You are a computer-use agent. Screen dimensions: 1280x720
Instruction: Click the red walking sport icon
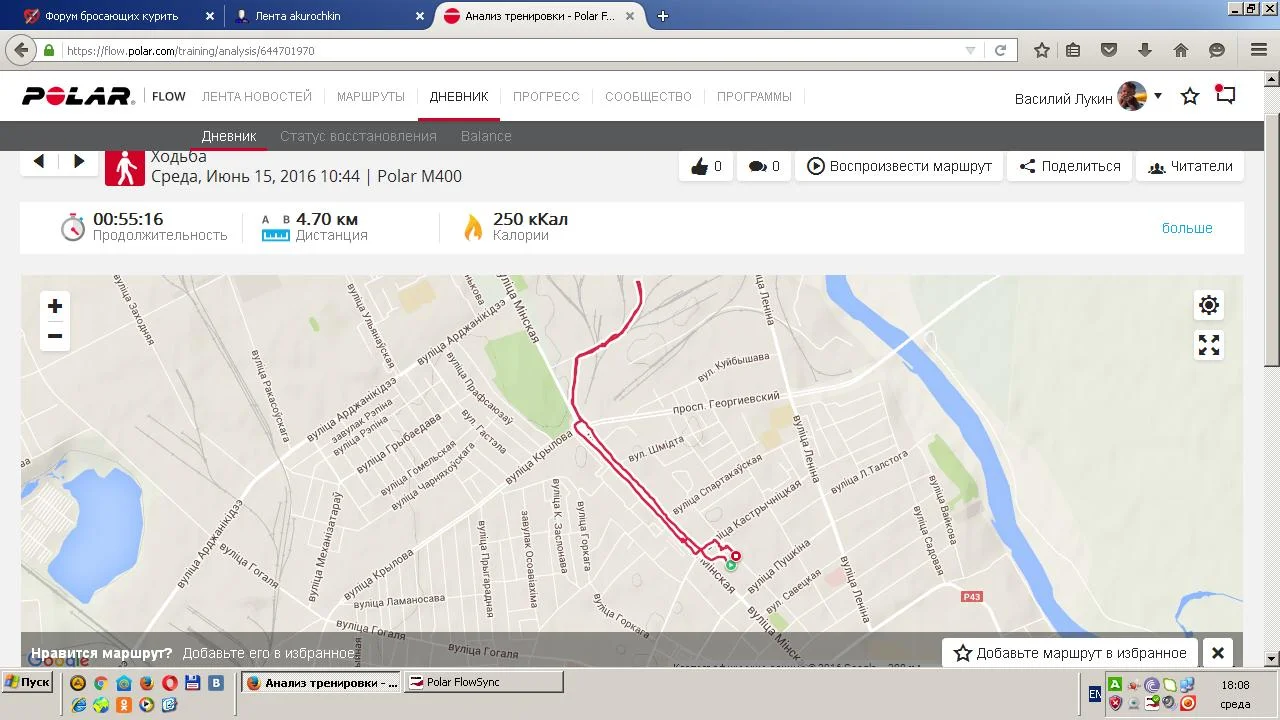point(125,166)
